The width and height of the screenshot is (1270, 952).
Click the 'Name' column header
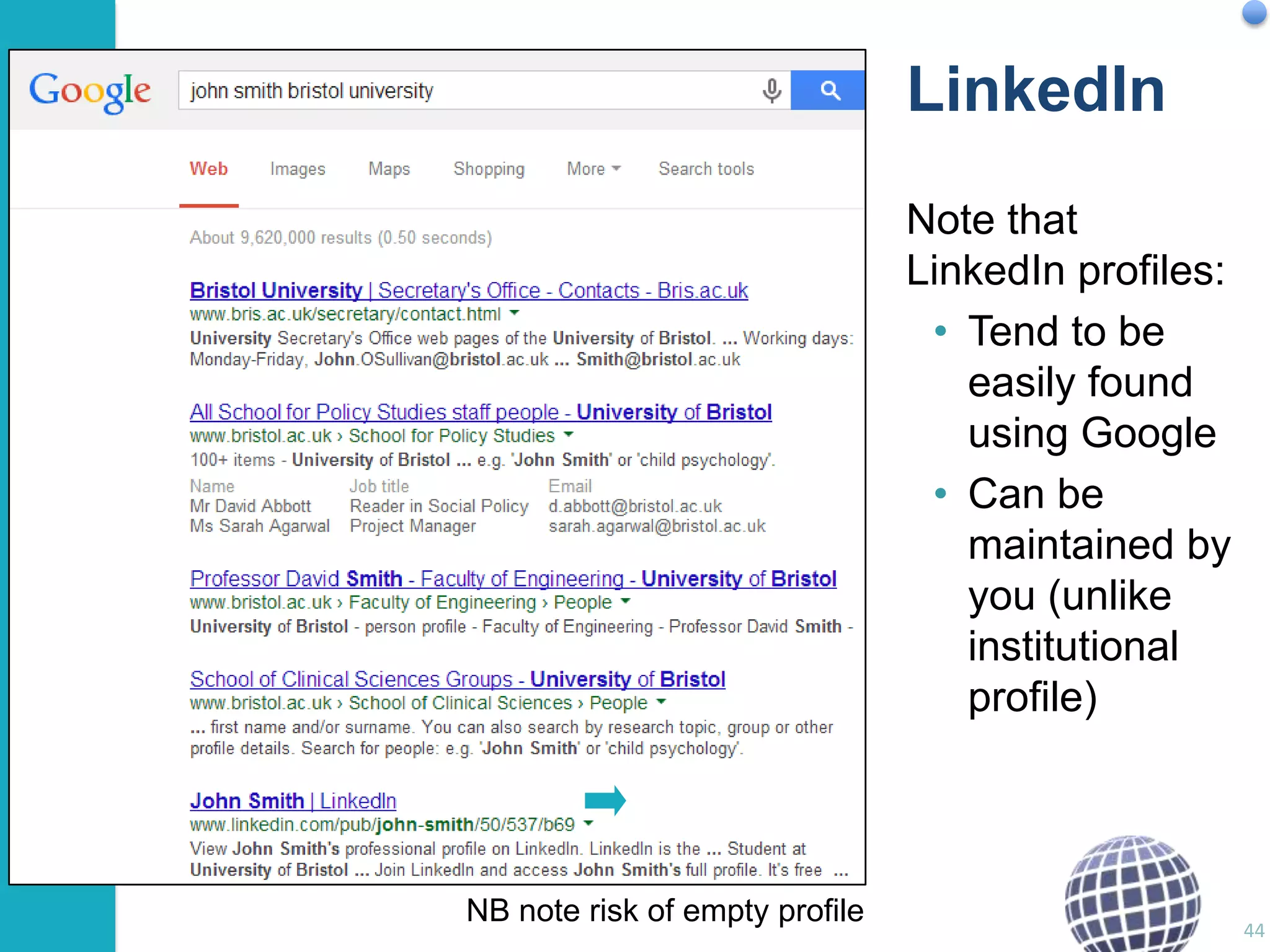212,487
